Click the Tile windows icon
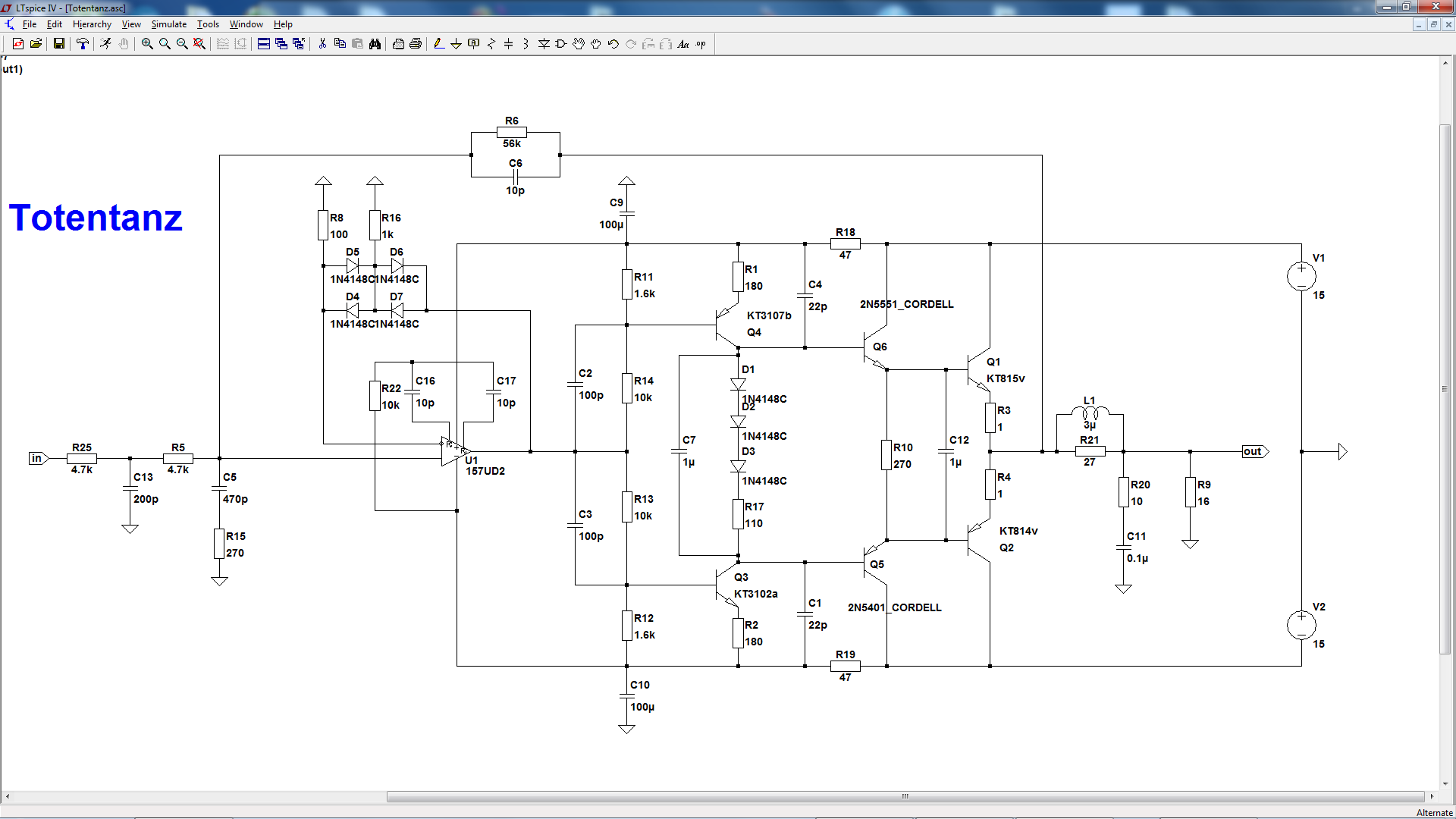The height and width of the screenshot is (819, 1456). [x=264, y=44]
